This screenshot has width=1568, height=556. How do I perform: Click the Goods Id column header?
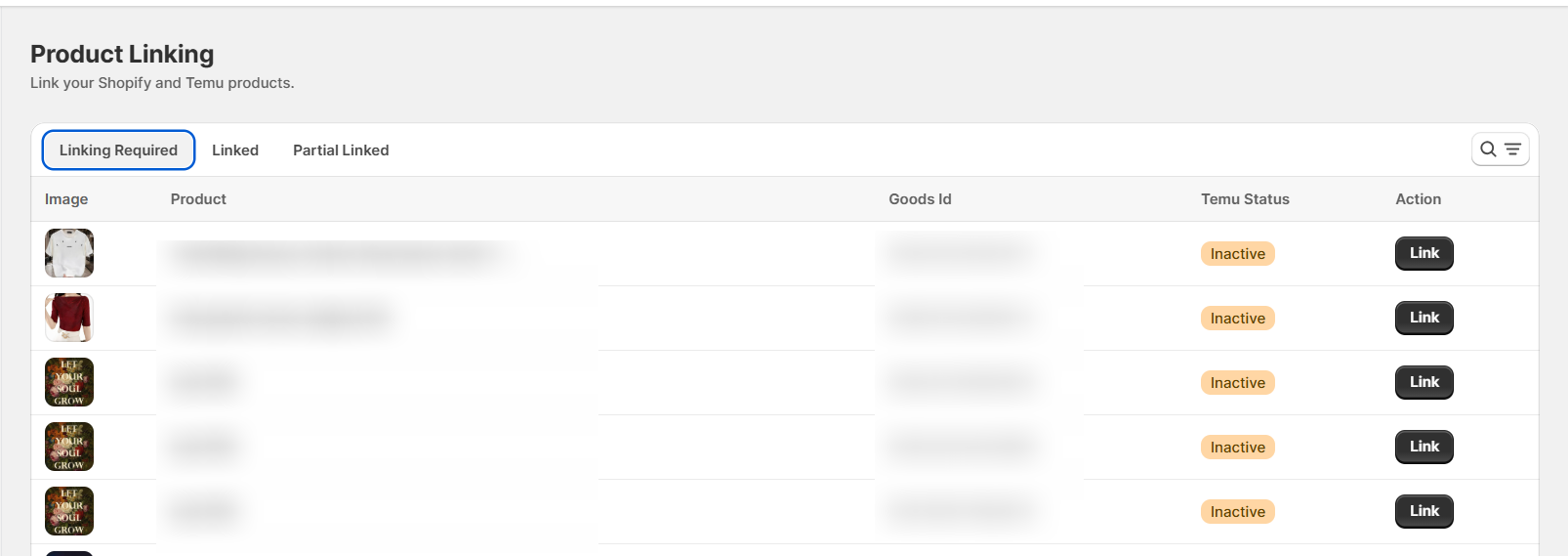[920, 199]
